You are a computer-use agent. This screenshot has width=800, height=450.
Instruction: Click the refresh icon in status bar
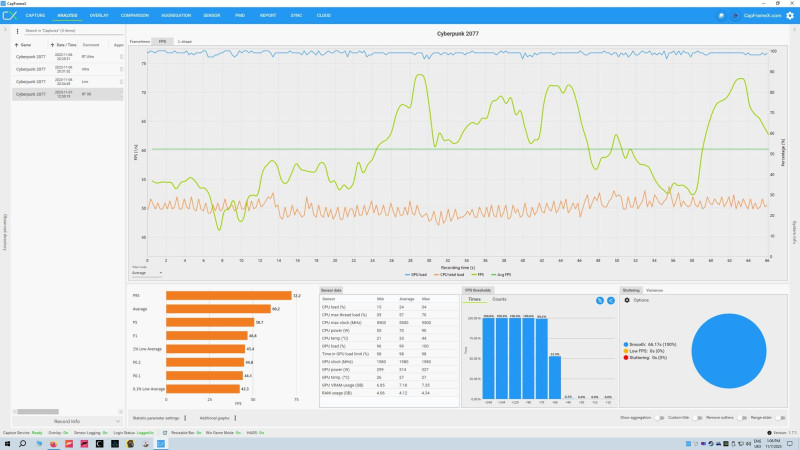(164, 433)
